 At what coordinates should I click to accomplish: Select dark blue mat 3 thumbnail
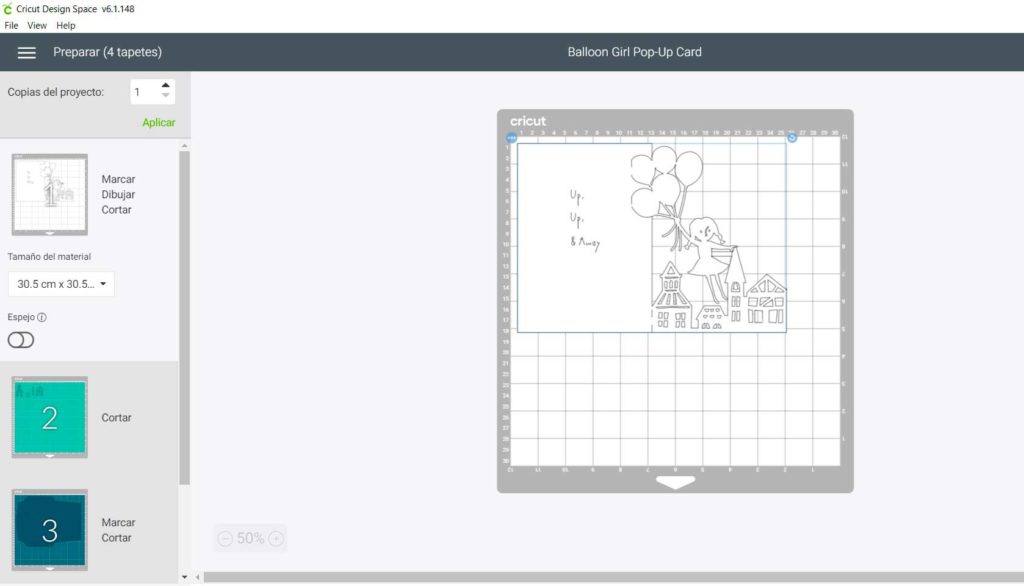(50, 530)
